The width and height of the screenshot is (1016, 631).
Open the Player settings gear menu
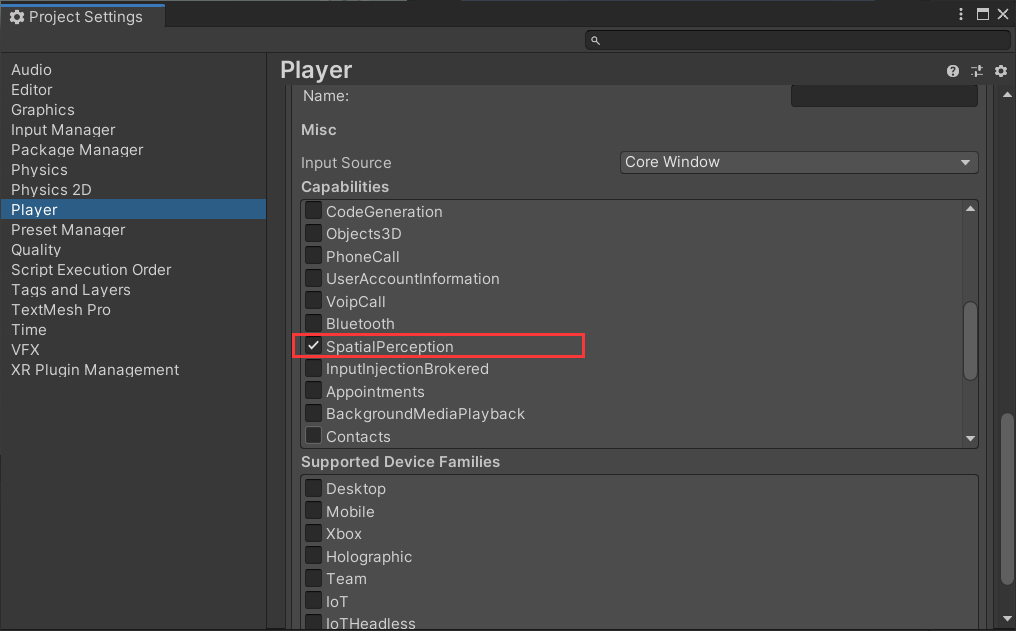[1000, 71]
